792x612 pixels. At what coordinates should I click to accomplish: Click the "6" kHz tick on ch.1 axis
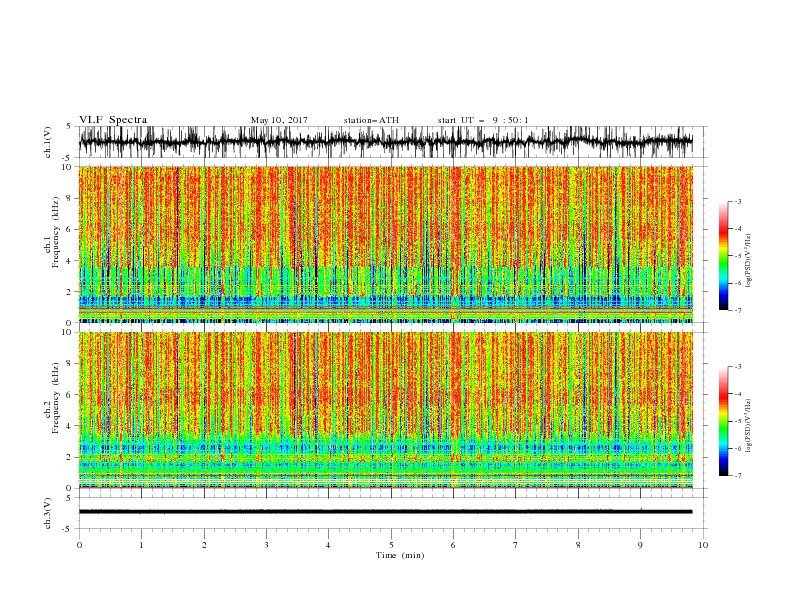[71, 229]
